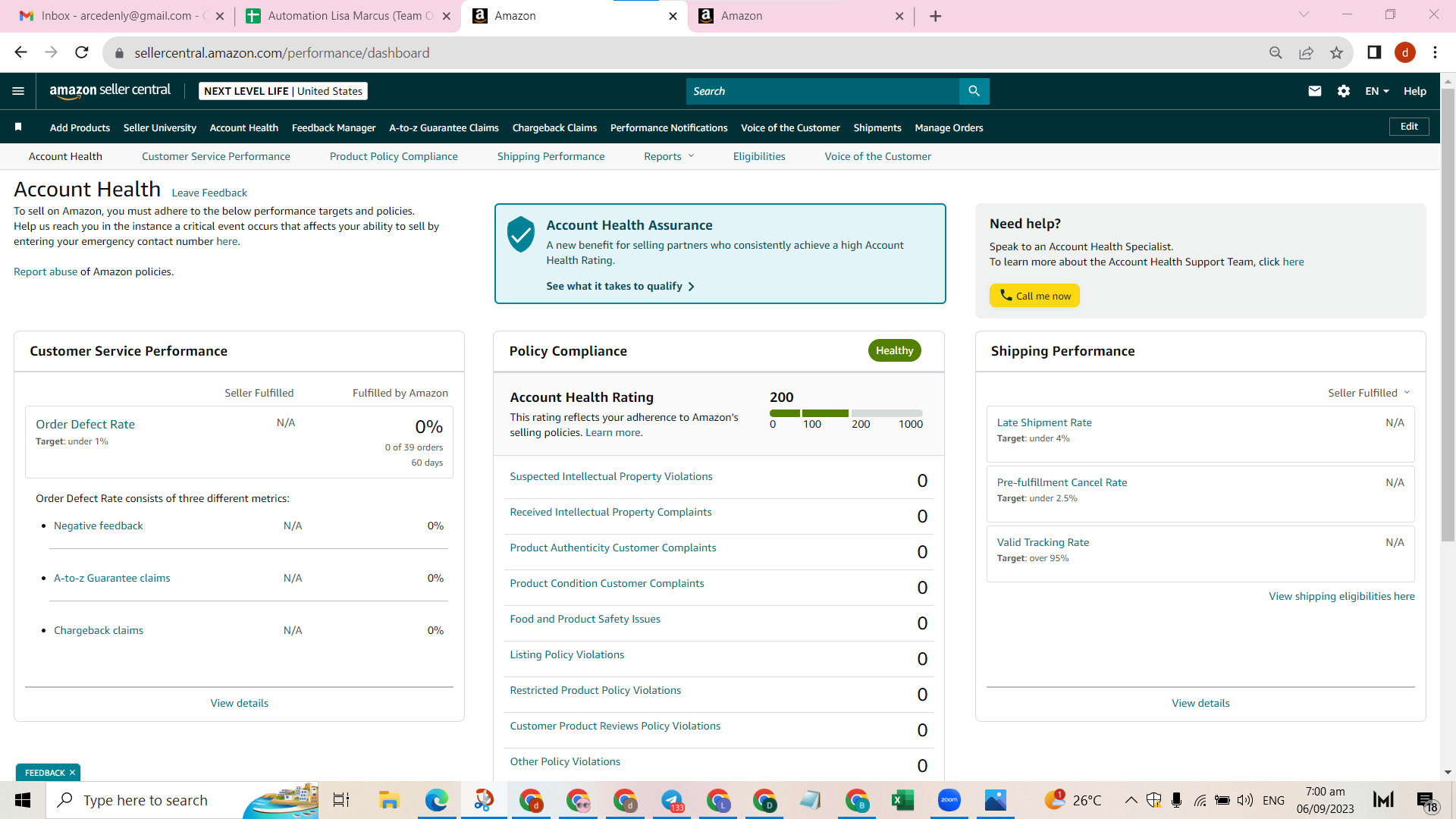Switch to Automation Lisa Marcus tab
Screen dimensions: 1456x819
pos(349,16)
